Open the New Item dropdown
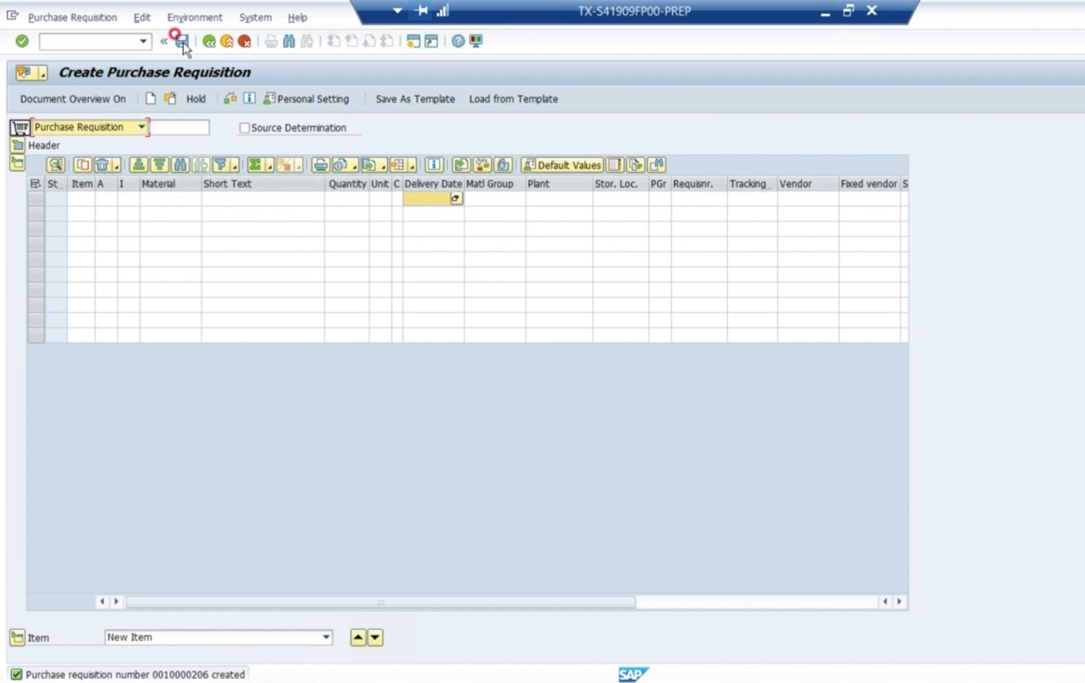Viewport: 1085px width, 683px height. 326,637
